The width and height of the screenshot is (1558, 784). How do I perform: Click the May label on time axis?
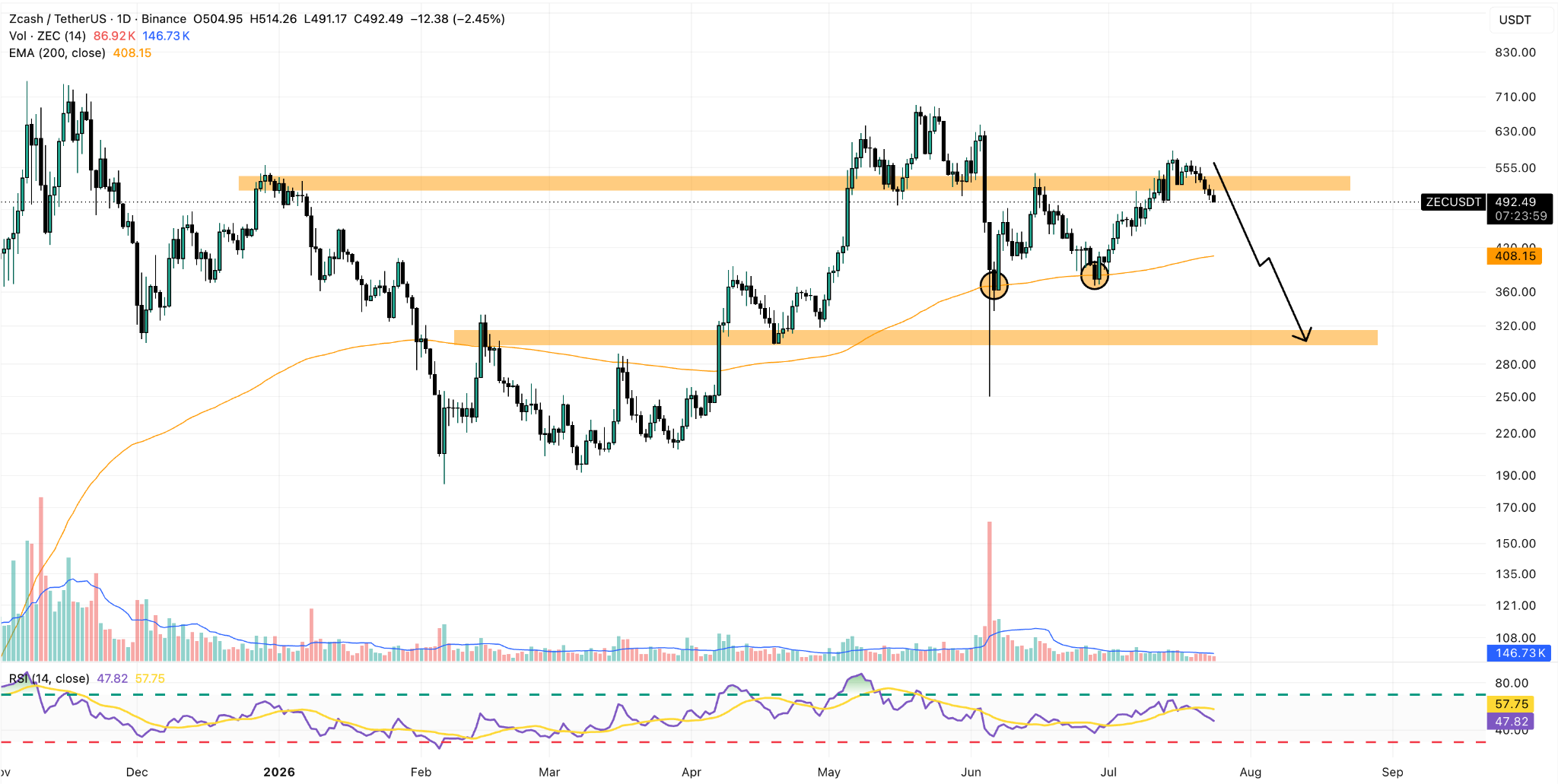[829, 772]
